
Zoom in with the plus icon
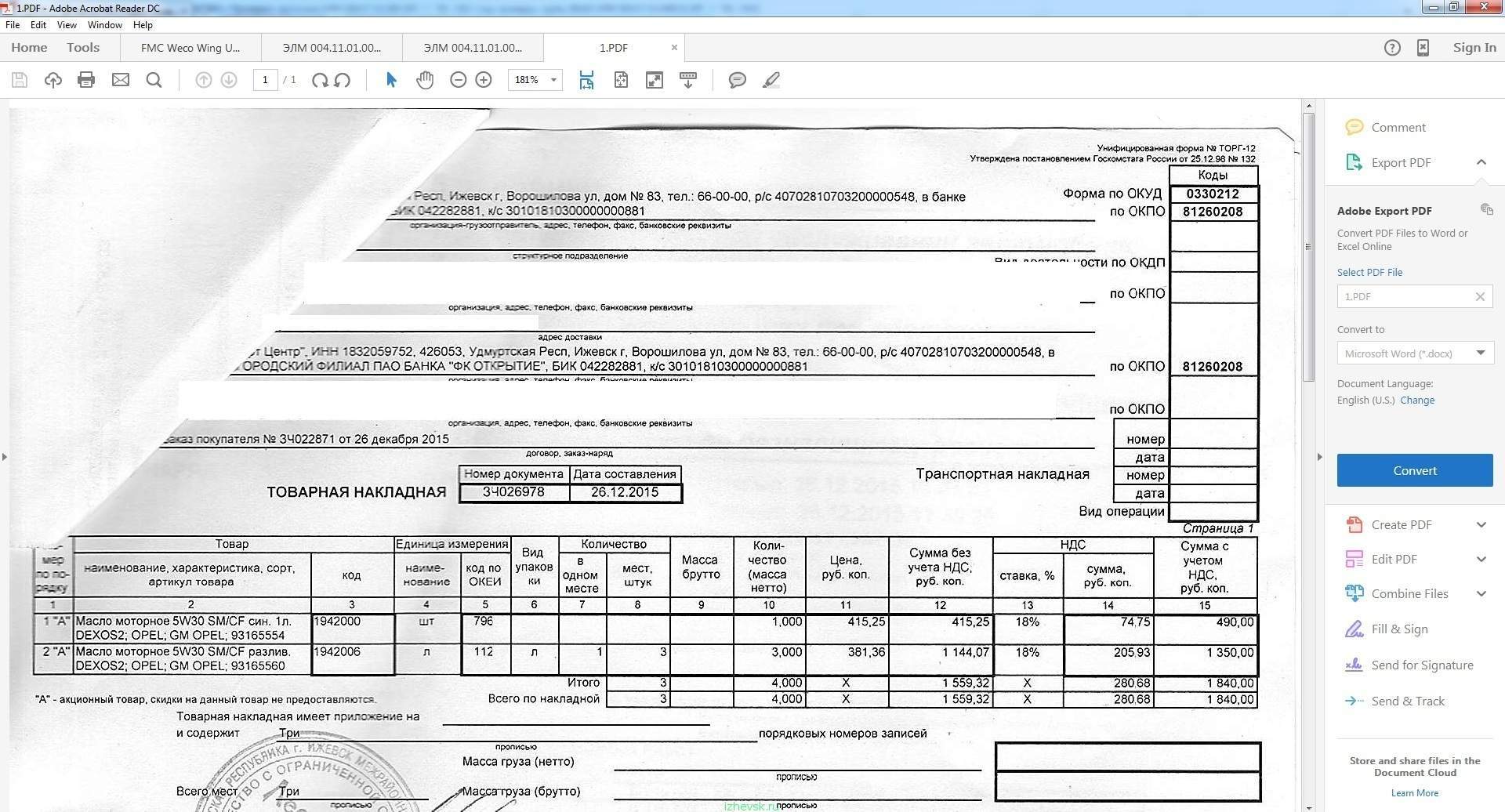pyautogui.click(x=484, y=80)
